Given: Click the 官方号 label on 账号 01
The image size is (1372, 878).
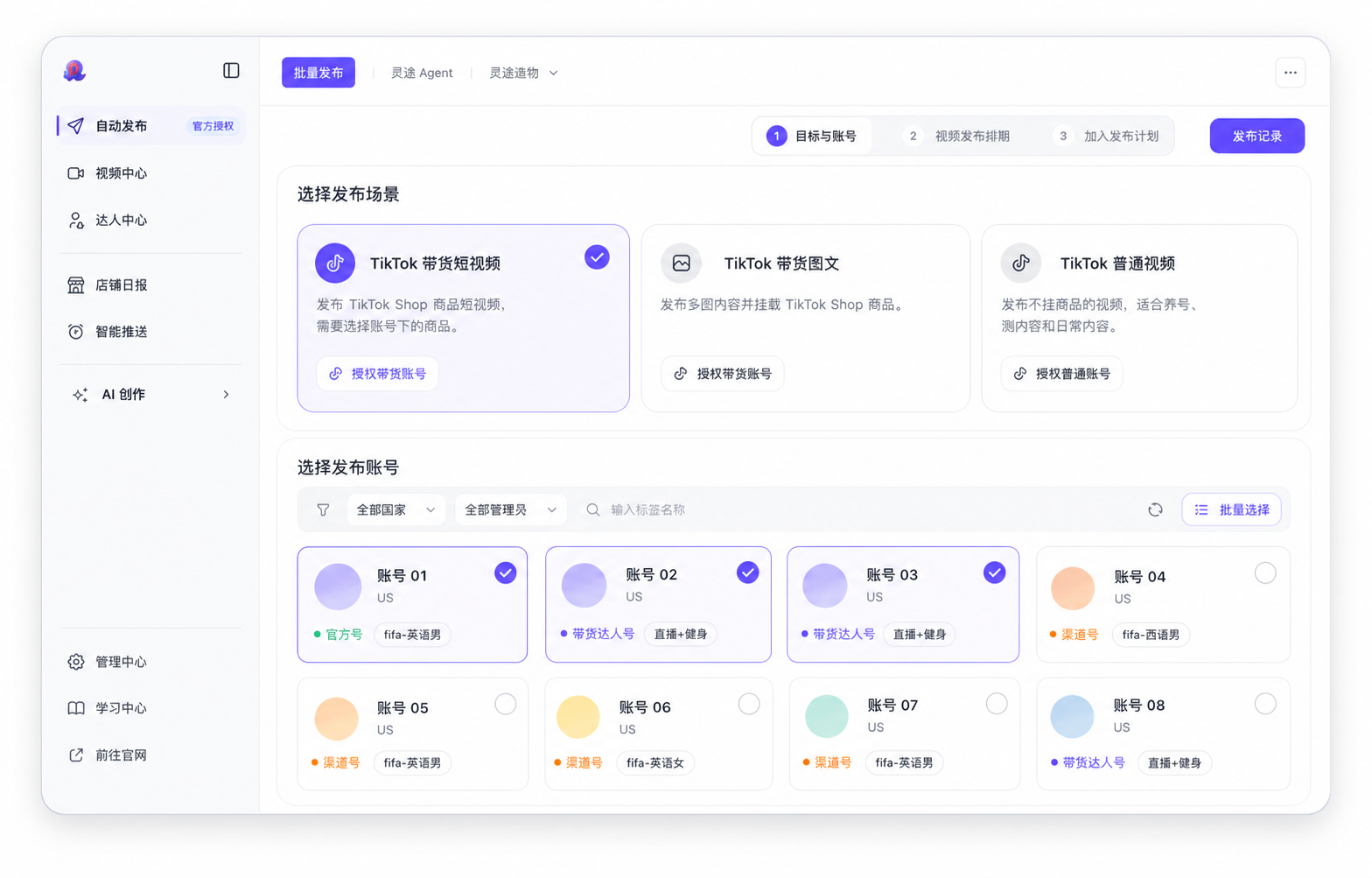Looking at the screenshot, I should (344, 635).
